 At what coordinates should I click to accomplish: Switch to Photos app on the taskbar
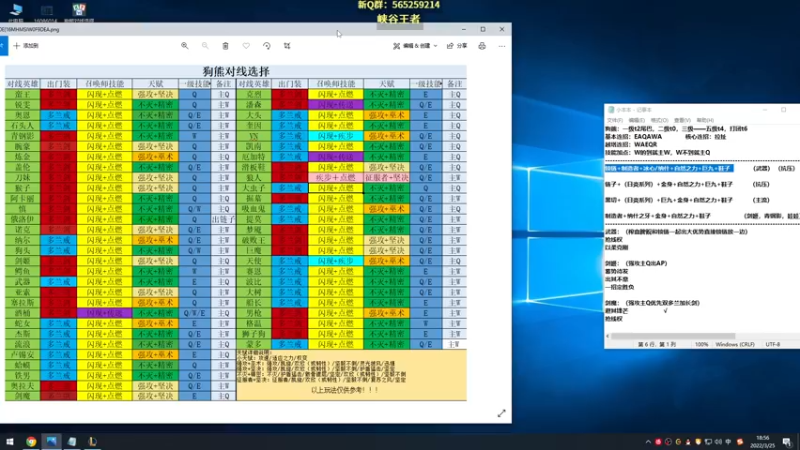pyautogui.click(x=52, y=441)
